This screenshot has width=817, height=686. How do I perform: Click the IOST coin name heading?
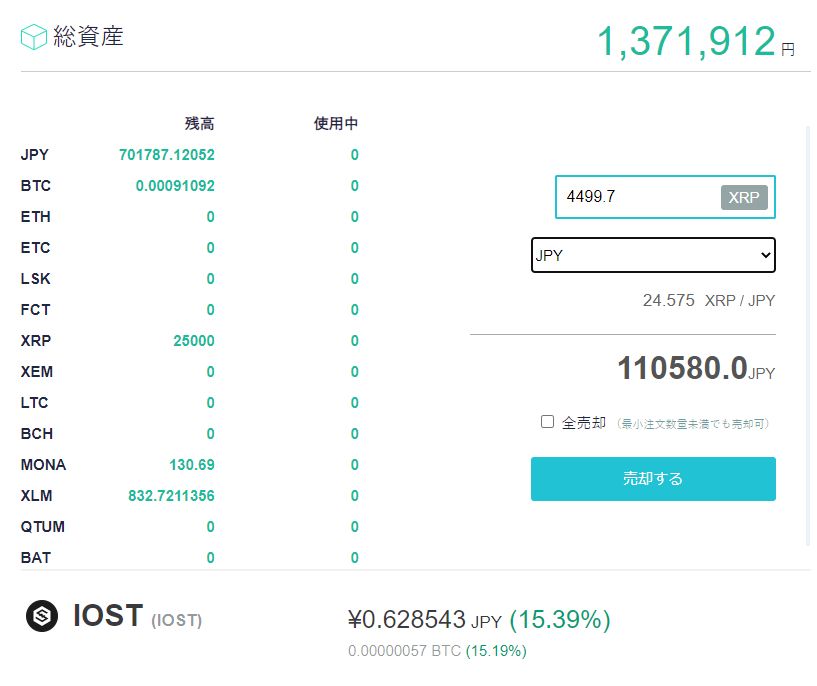click(108, 616)
